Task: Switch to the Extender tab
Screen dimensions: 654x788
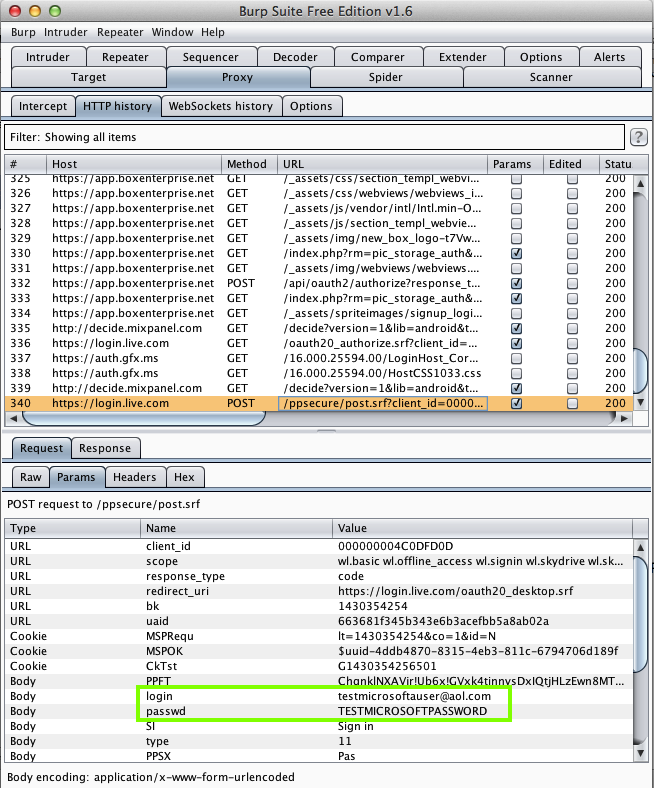Action: click(x=462, y=57)
